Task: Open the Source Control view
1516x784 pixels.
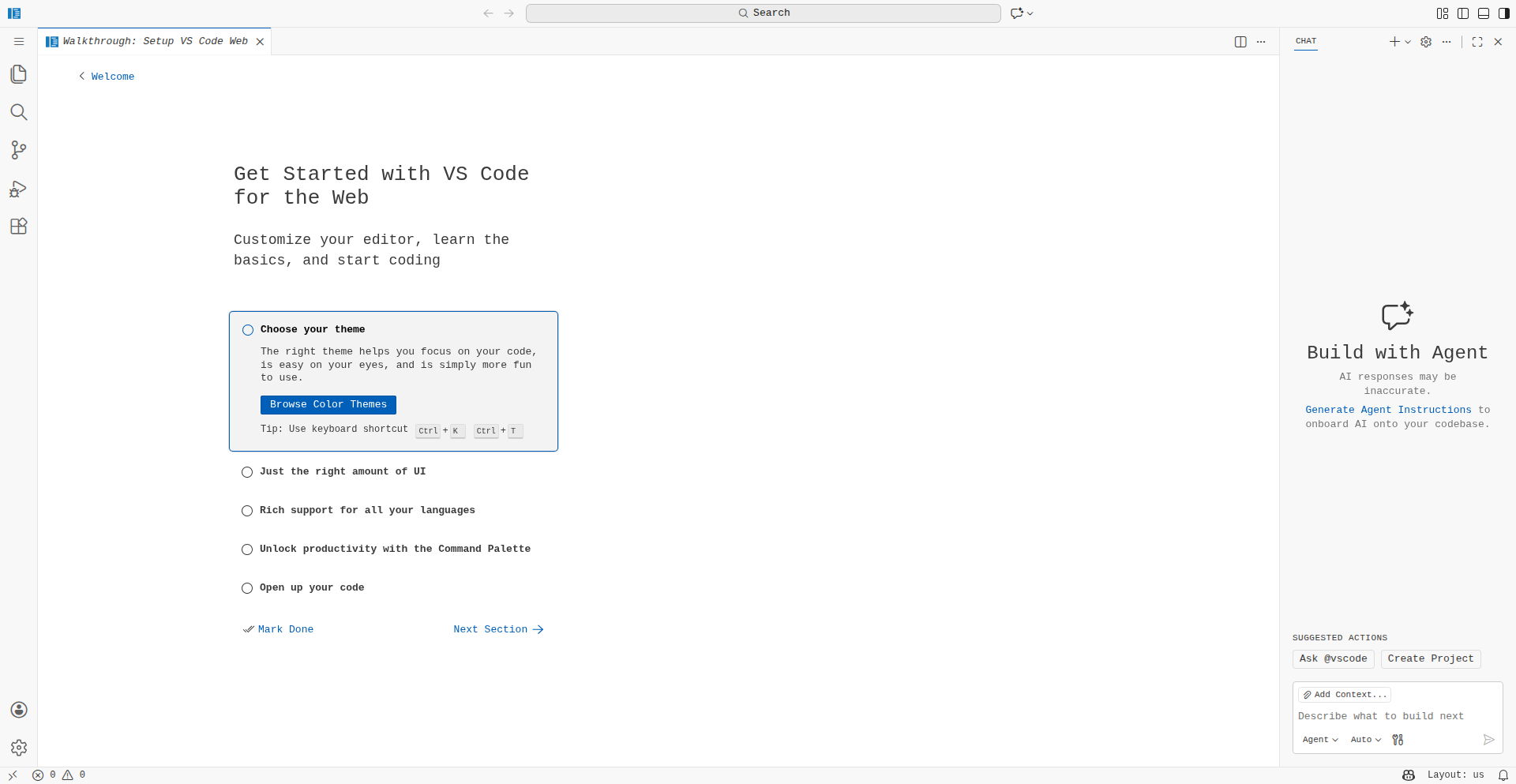Action: 19,150
